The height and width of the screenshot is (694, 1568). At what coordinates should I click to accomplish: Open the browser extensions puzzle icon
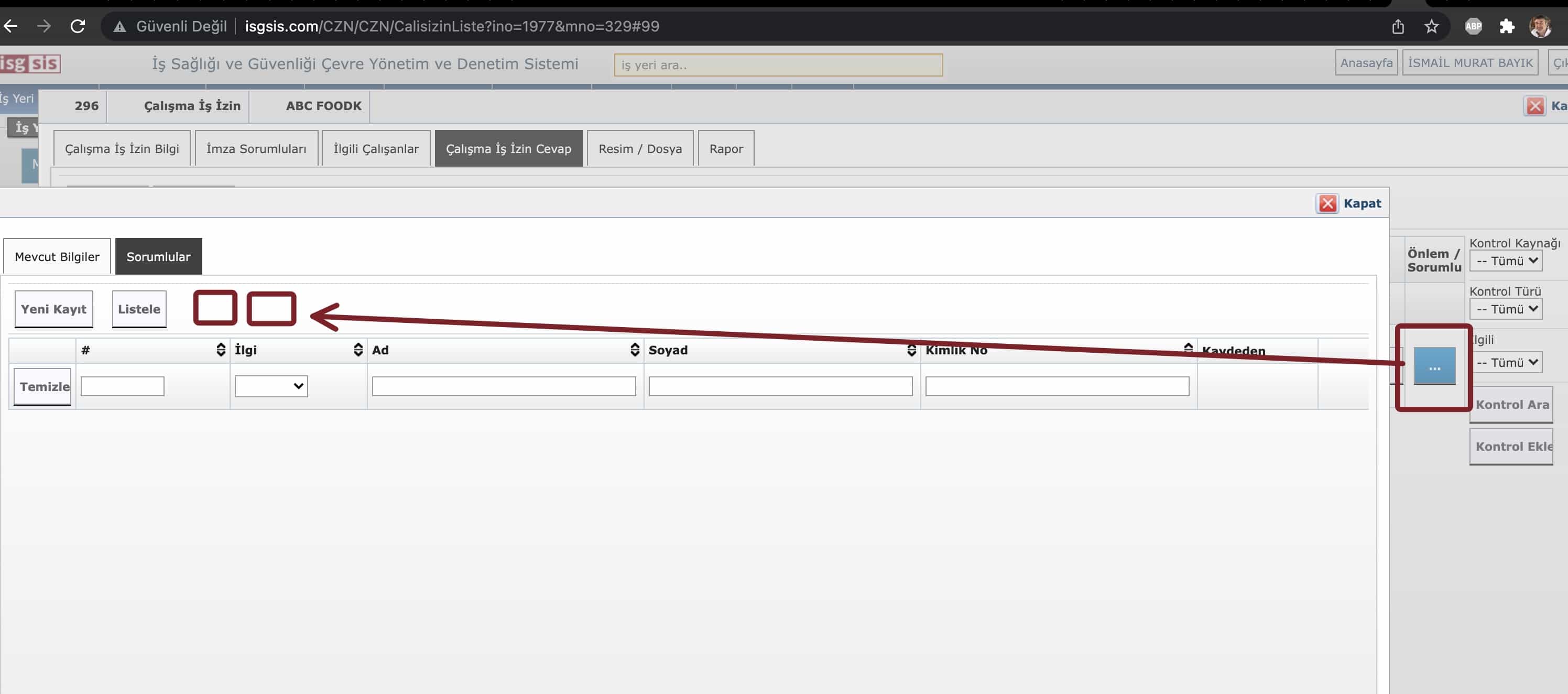pyautogui.click(x=1507, y=26)
